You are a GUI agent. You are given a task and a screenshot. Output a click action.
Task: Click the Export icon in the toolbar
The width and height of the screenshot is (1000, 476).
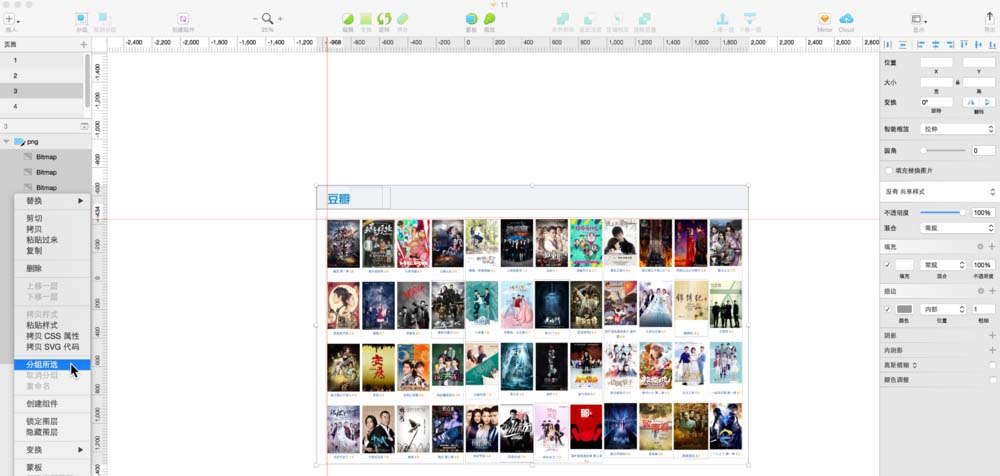[x=989, y=18]
